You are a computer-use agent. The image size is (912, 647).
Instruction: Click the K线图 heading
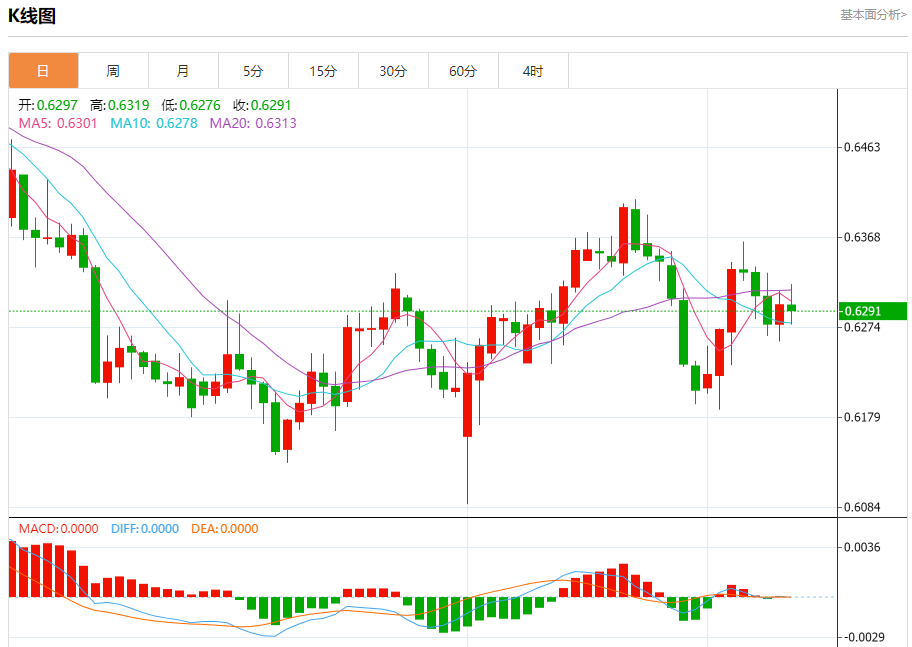click(x=32, y=16)
